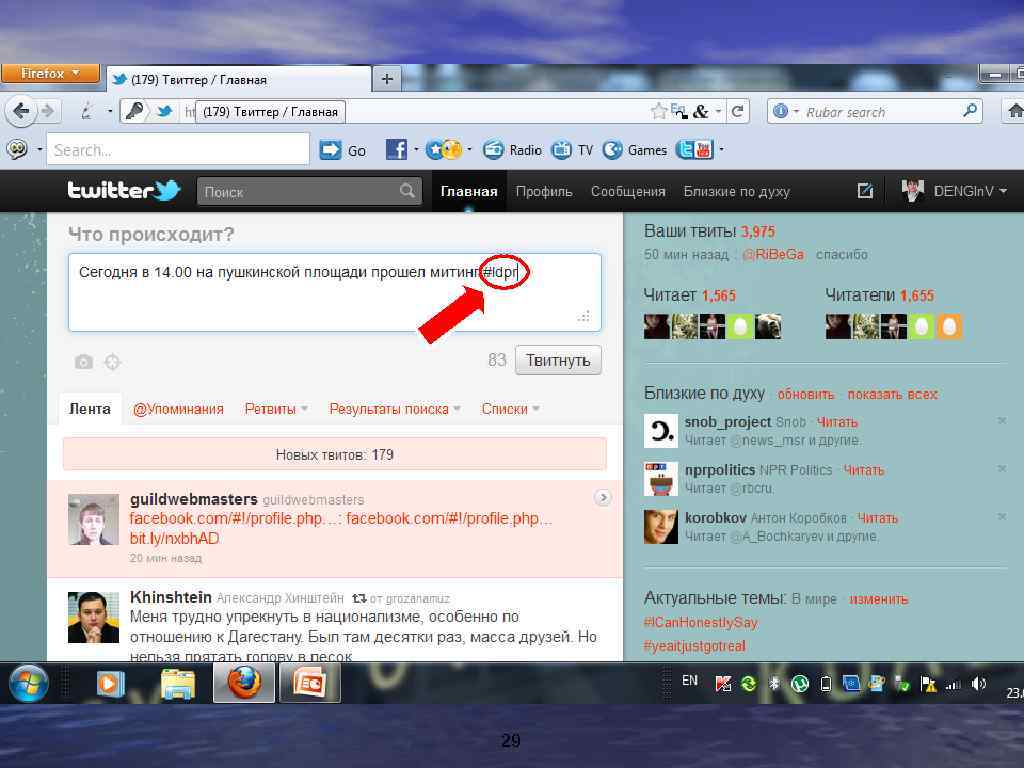Click the toolbar Search... input field
This screenshot has height=768, width=1024.
pyautogui.click(x=178, y=150)
